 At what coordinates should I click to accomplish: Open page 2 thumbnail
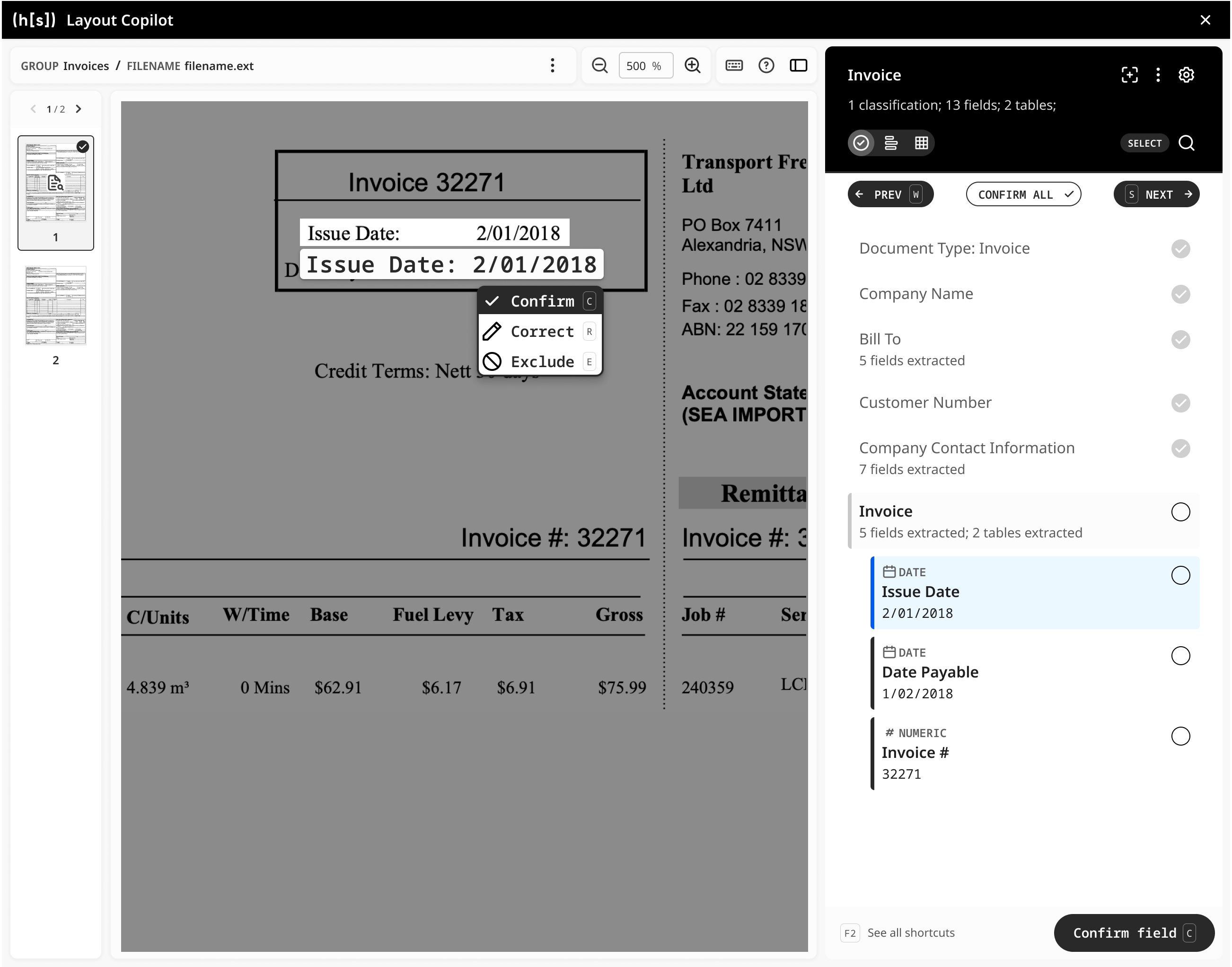click(x=55, y=306)
